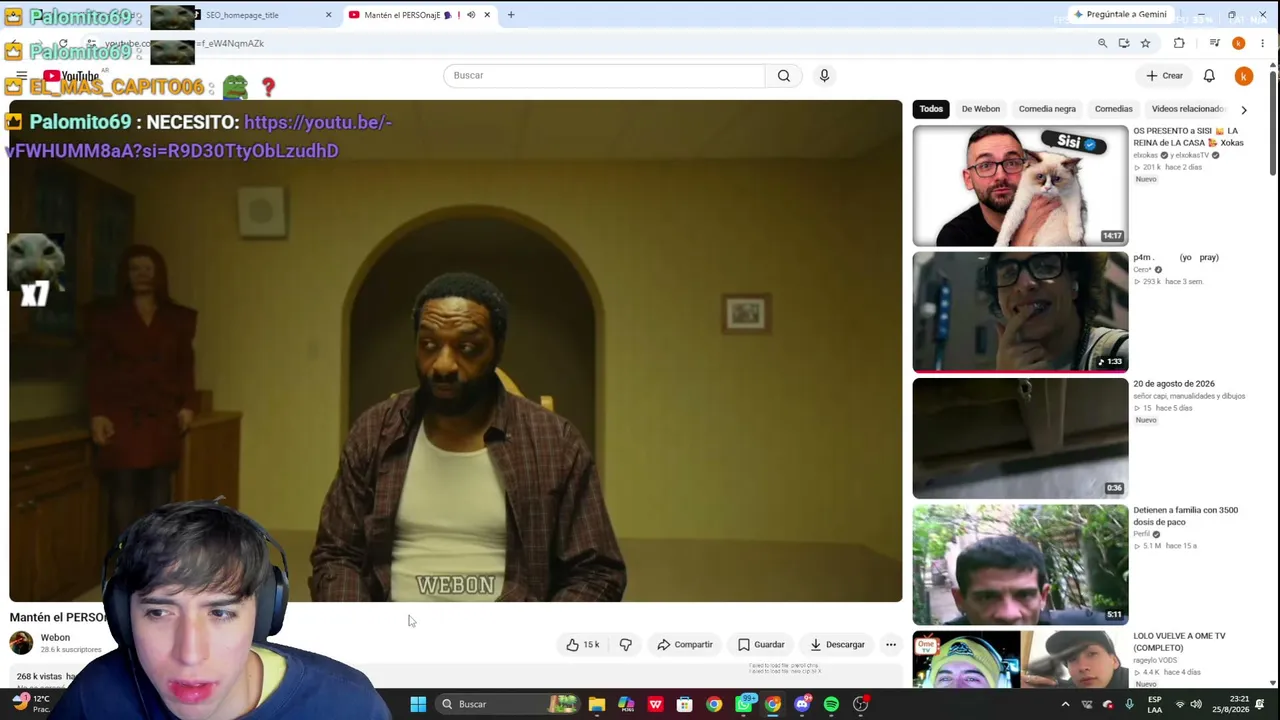Show more filter chips with right arrow
The height and width of the screenshot is (720, 1280).
1243,109
